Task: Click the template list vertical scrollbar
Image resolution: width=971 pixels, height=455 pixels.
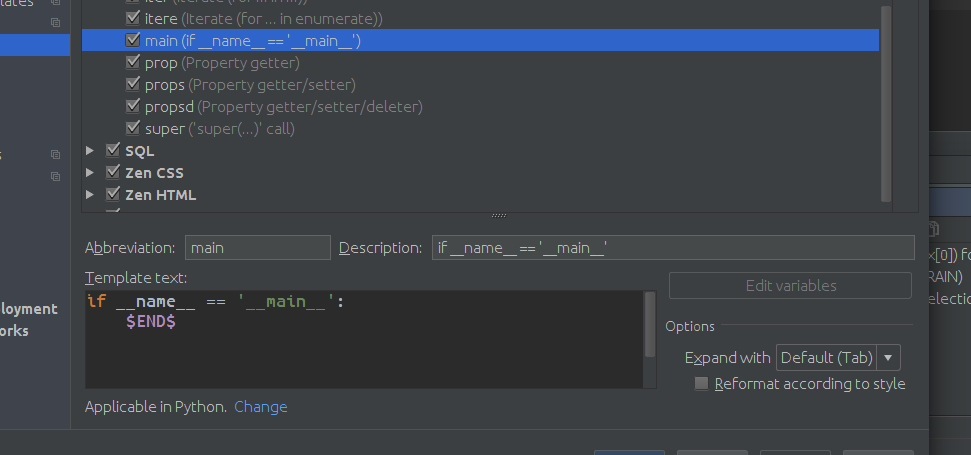Action: (x=886, y=103)
